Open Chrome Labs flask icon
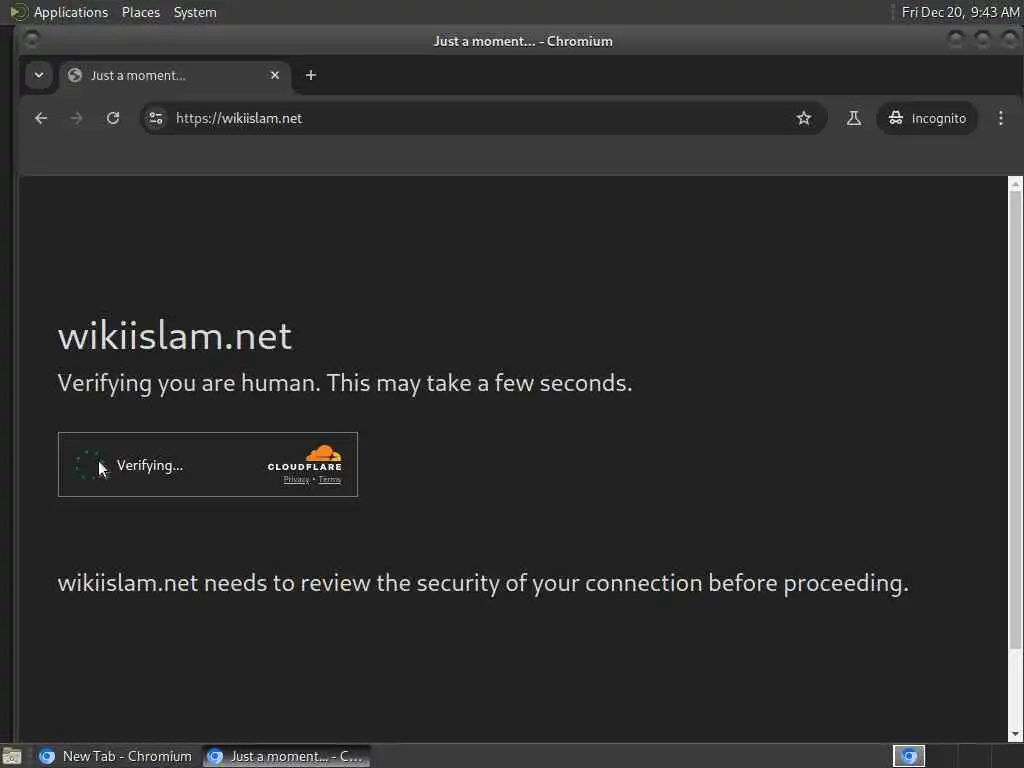 (x=854, y=118)
